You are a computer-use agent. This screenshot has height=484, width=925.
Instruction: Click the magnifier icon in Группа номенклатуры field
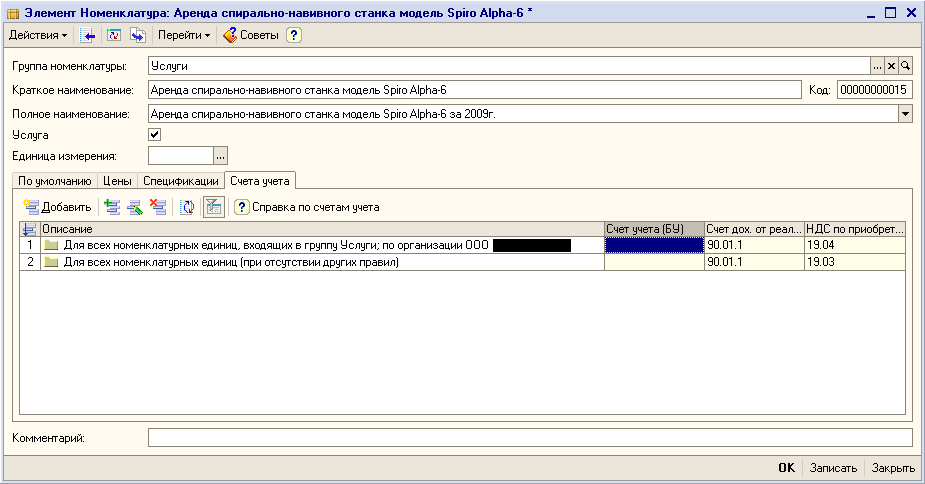(905, 66)
